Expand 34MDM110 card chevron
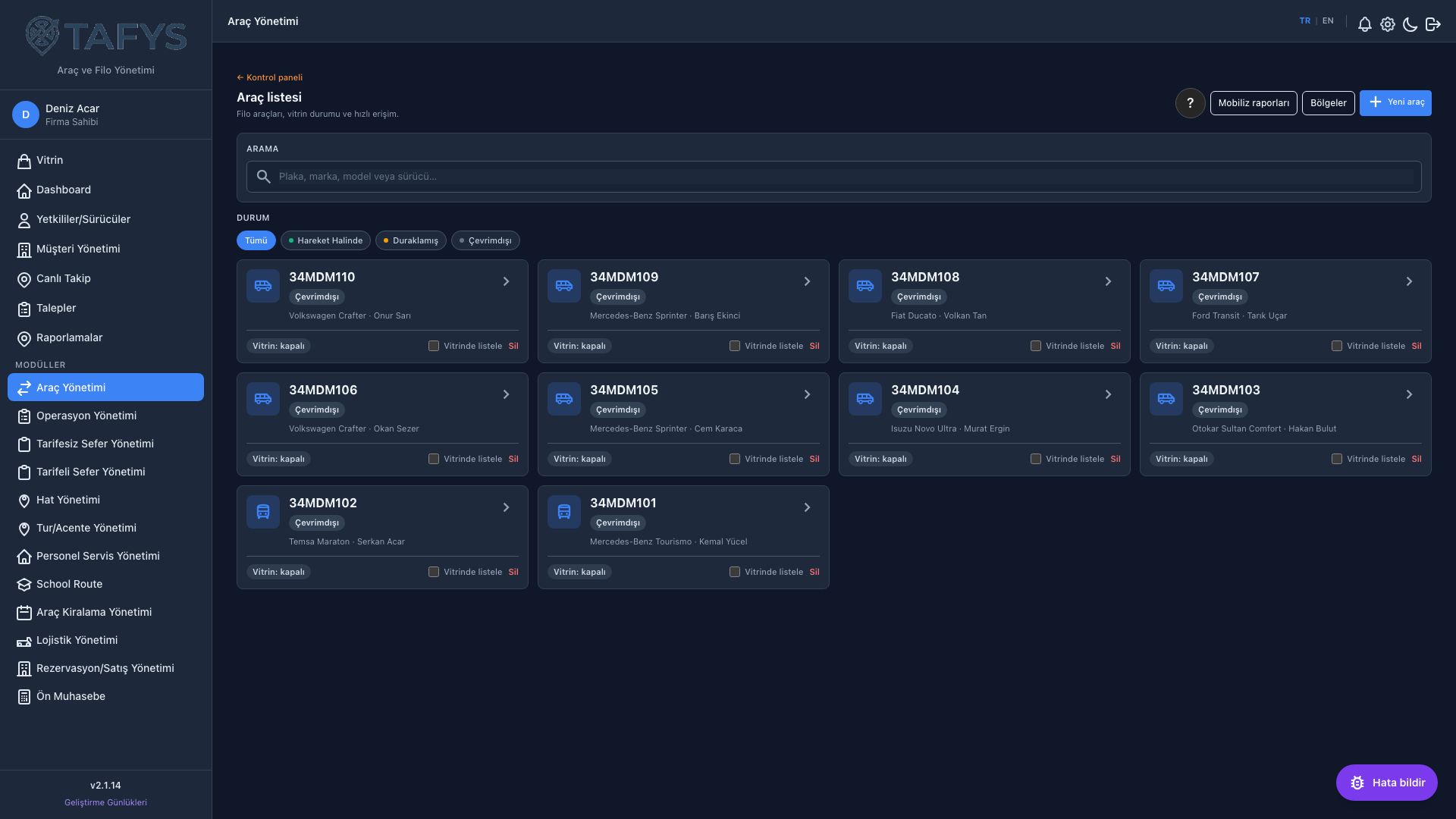The height and width of the screenshot is (819, 1456). pos(507,281)
